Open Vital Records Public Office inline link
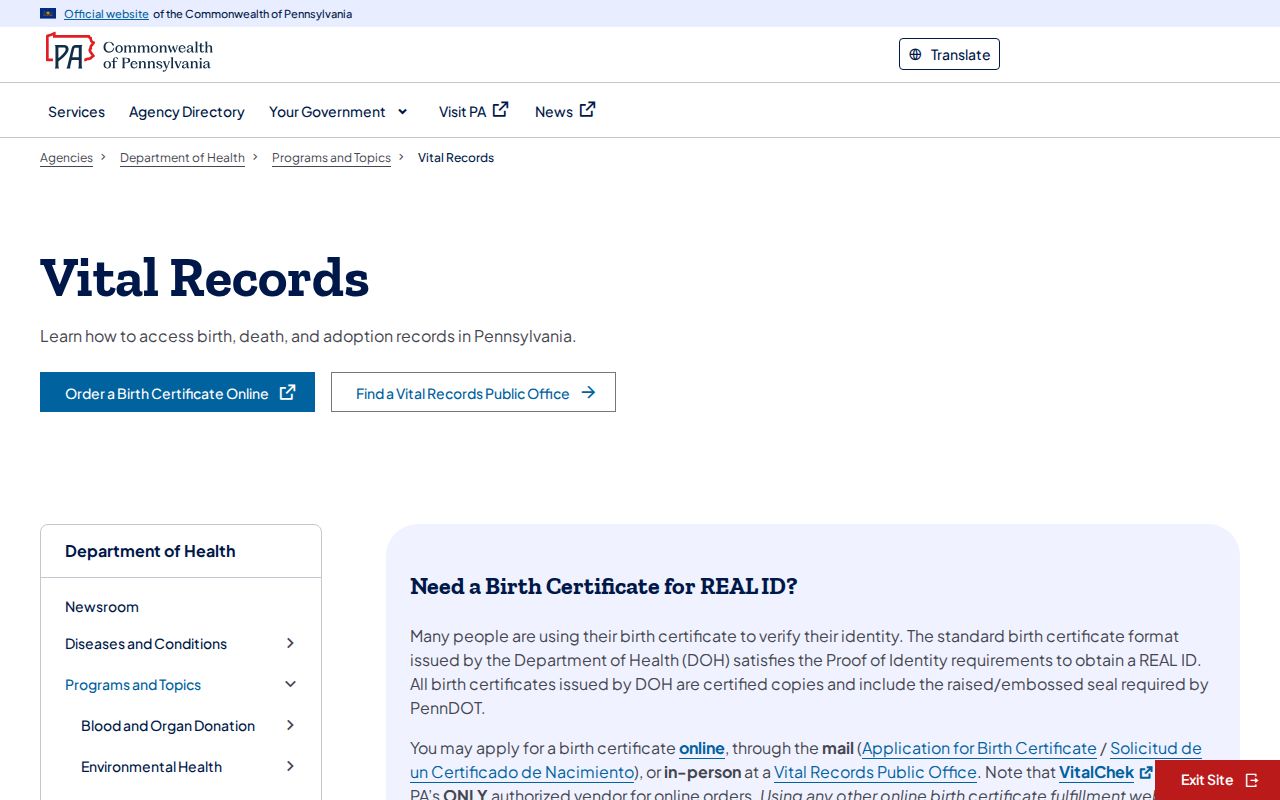This screenshot has width=1280, height=800. (875, 772)
